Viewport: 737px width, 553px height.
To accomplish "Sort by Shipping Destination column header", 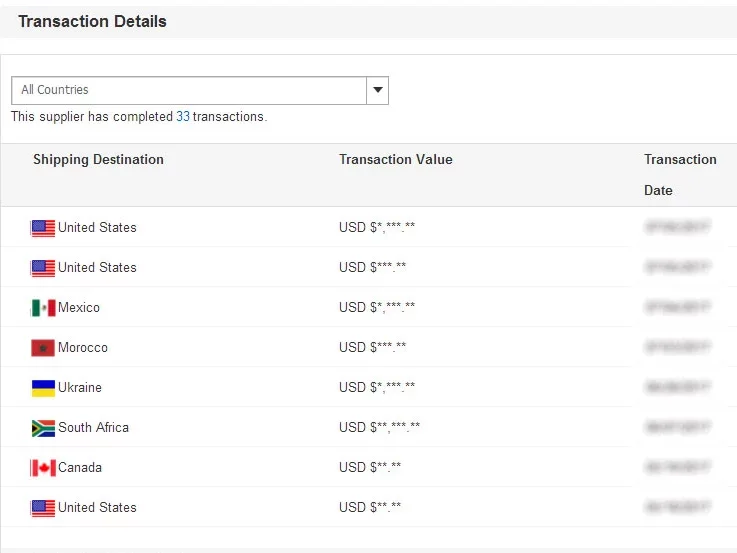I will click(98, 160).
